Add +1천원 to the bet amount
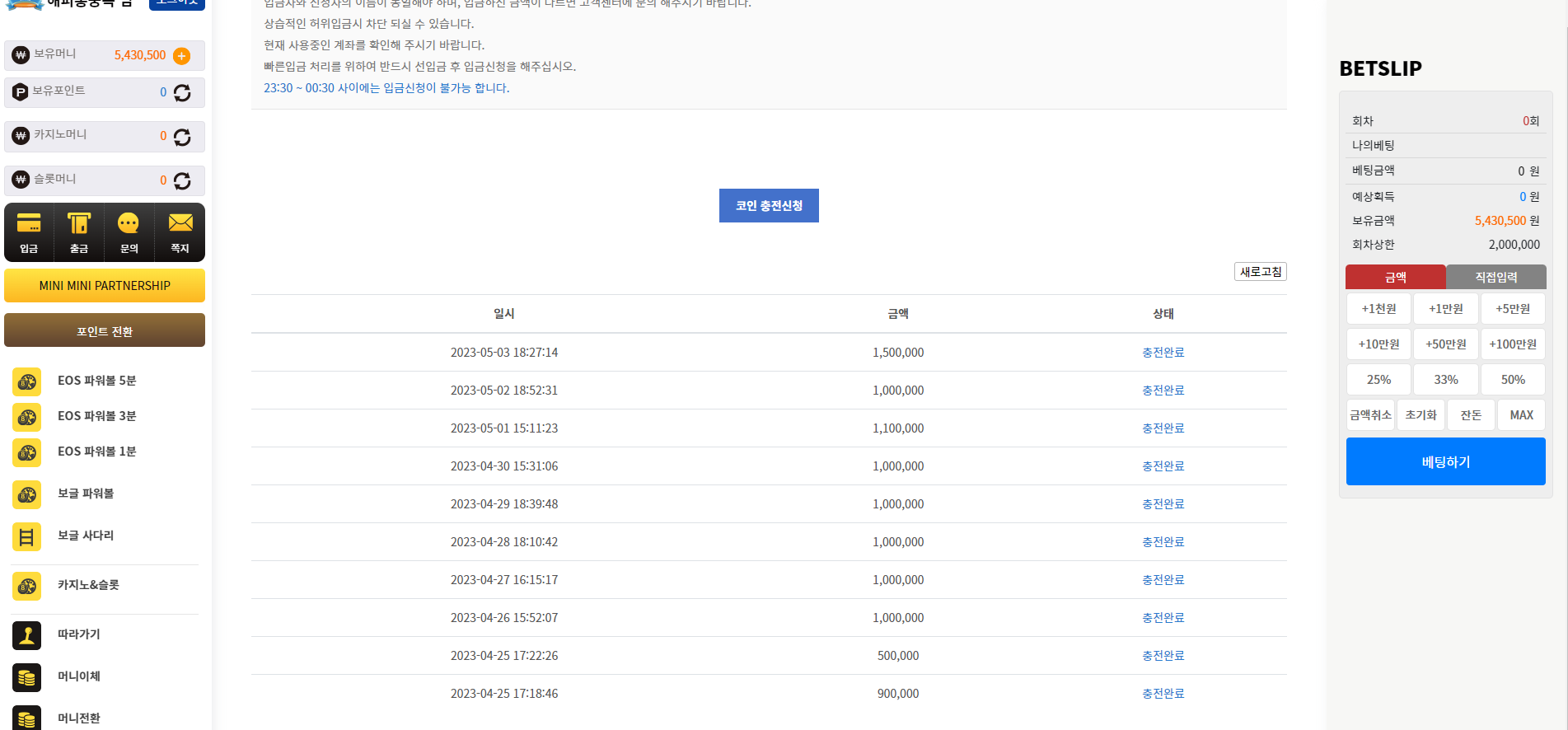 1378,309
